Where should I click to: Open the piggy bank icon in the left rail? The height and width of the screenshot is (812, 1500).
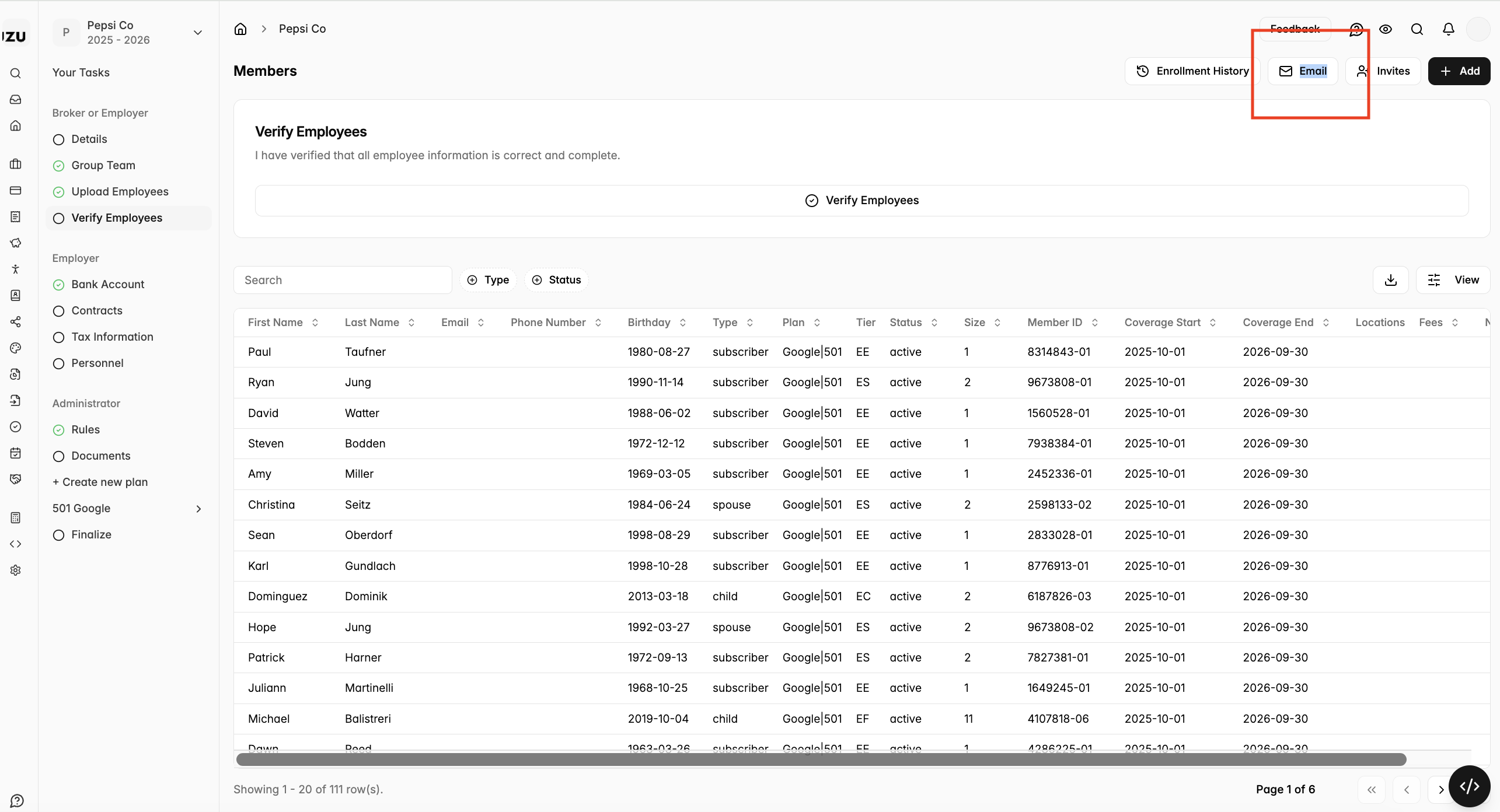(x=16, y=243)
